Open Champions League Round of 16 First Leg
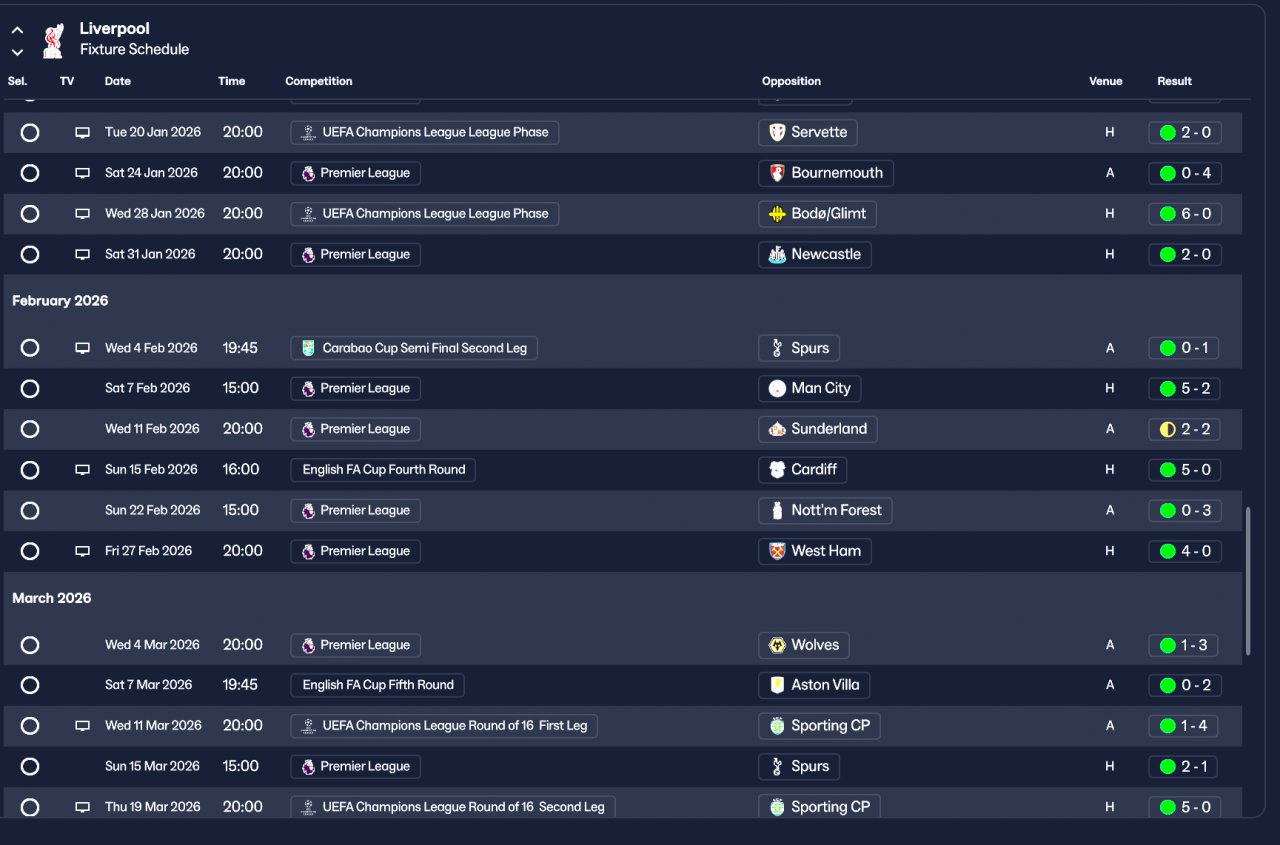Image resolution: width=1280 pixels, height=845 pixels. point(444,726)
